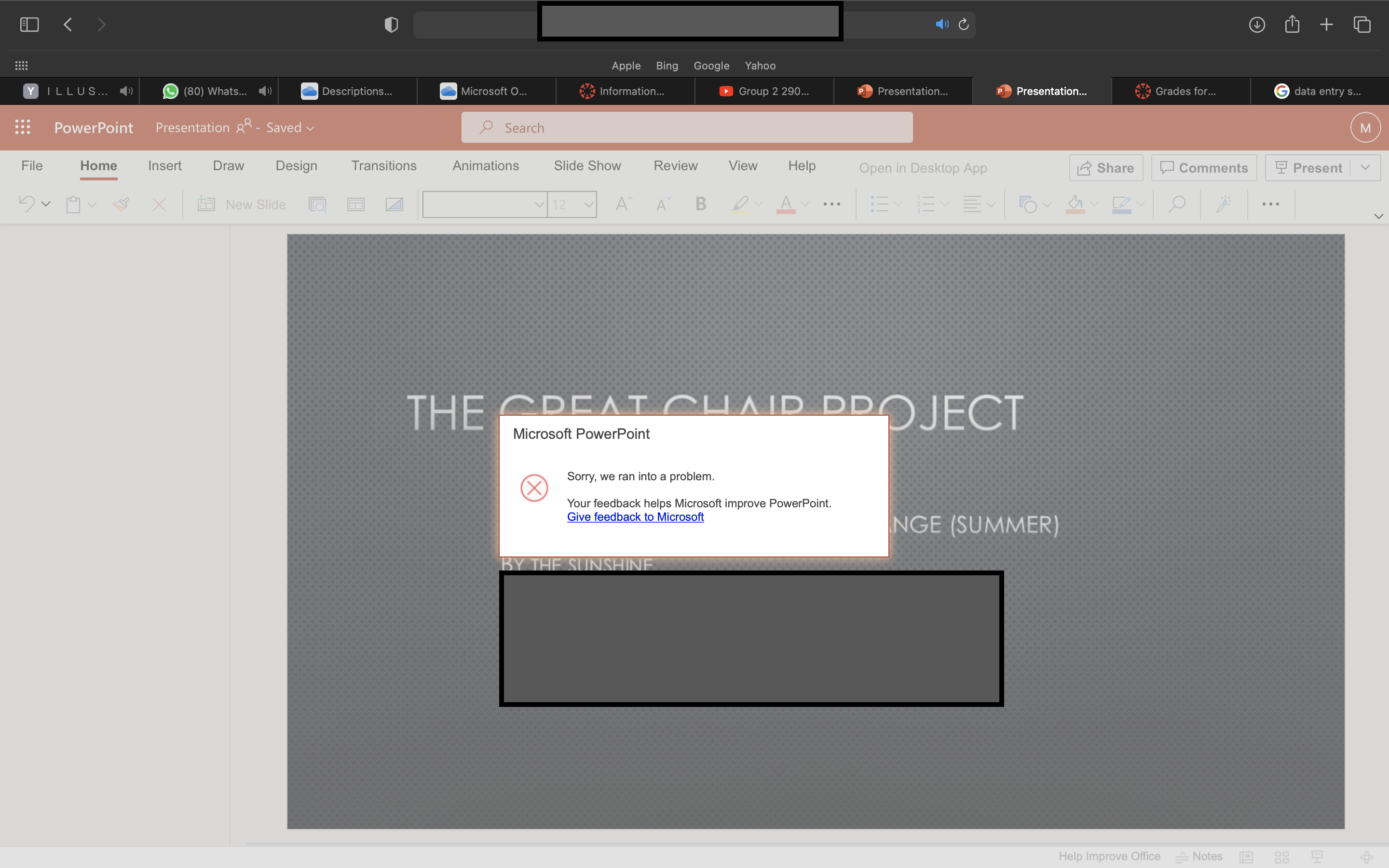This screenshot has height=868, width=1389.
Task: Pick a font color from the swatch
Action: 785,204
